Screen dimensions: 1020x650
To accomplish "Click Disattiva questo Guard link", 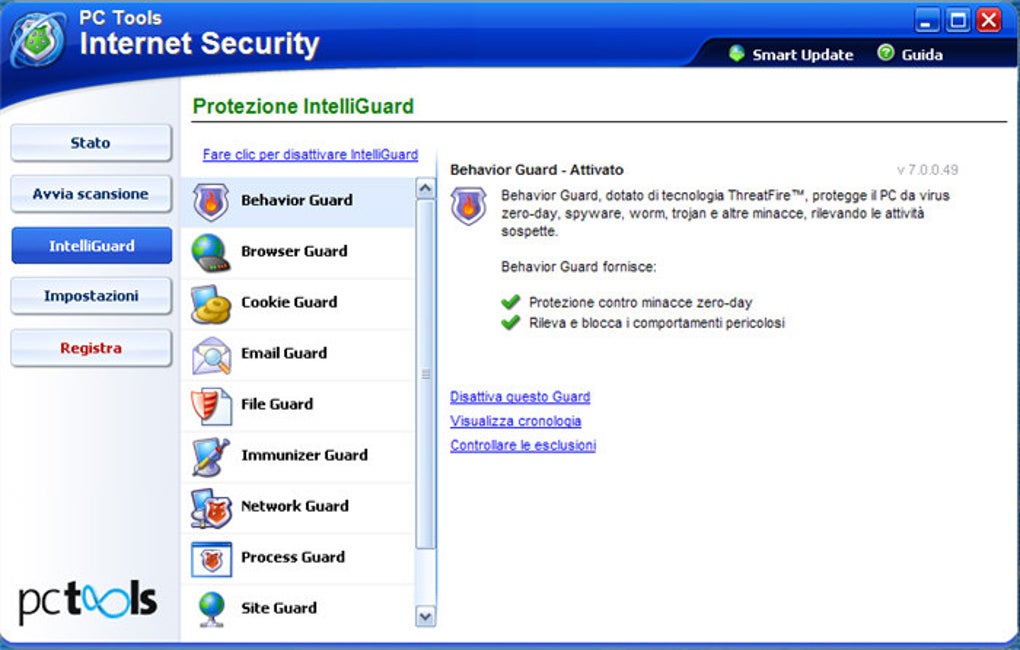I will 520,397.
